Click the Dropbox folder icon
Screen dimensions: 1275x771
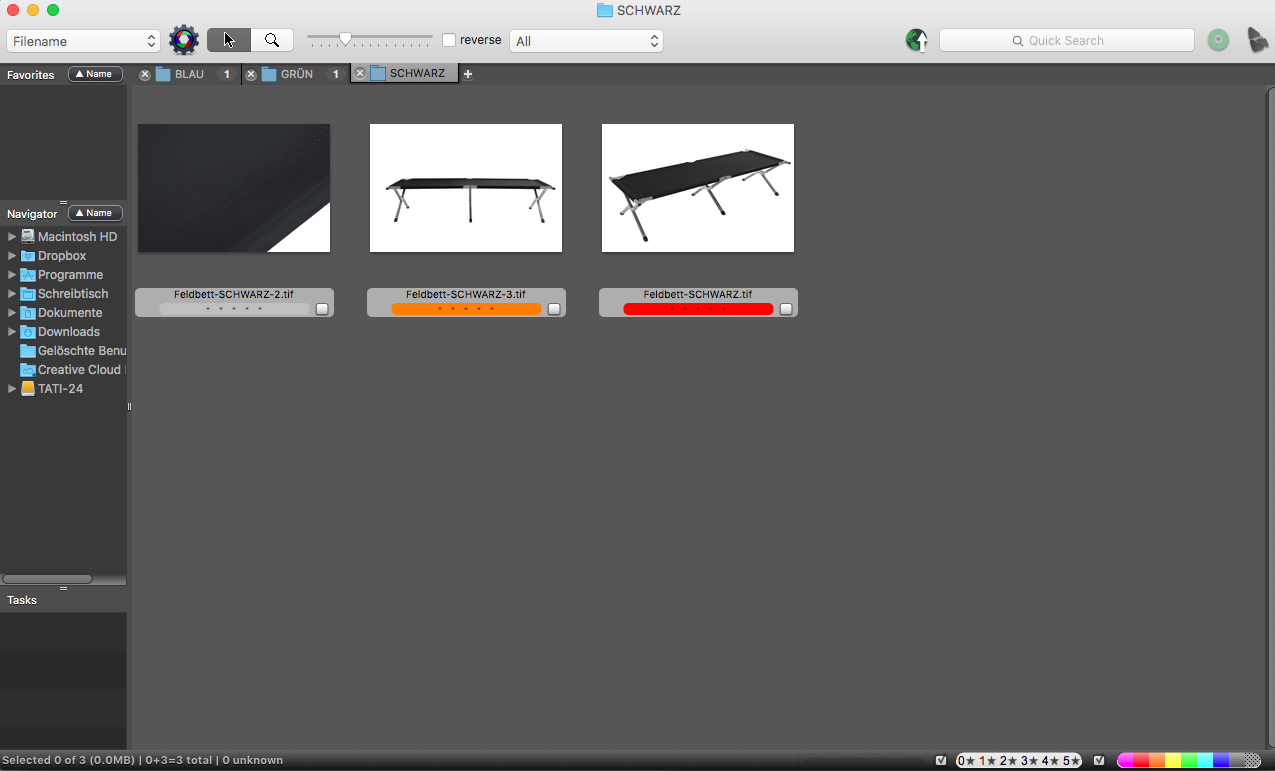point(28,256)
